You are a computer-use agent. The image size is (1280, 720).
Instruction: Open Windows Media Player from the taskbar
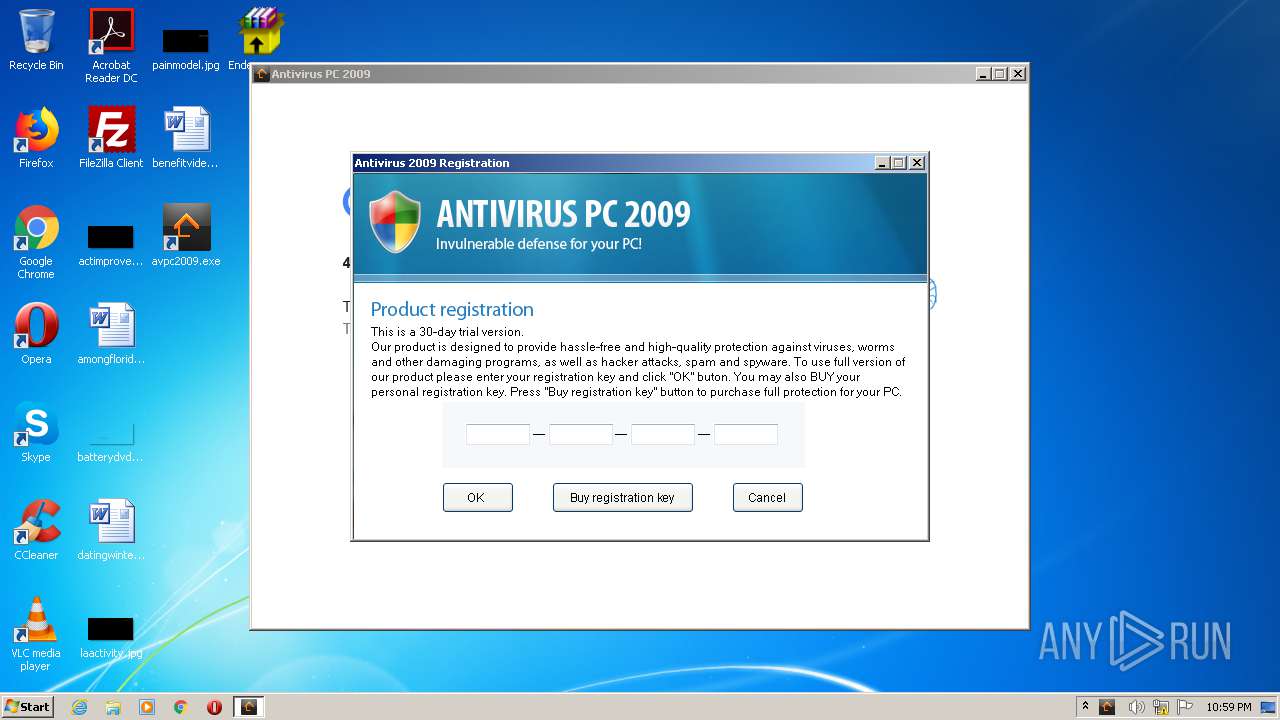pyautogui.click(x=147, y=707)
